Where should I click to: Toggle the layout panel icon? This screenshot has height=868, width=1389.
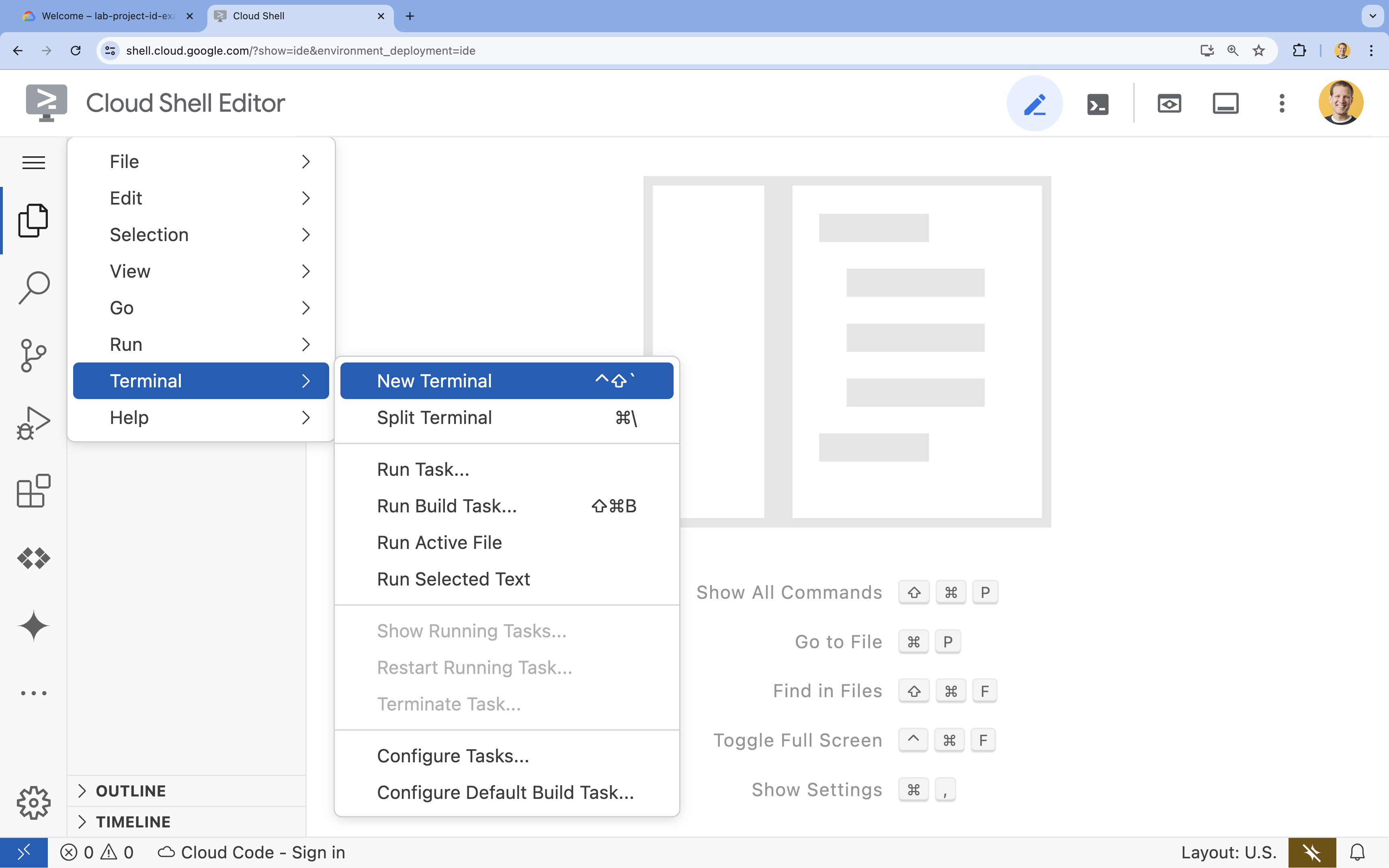1226,103
